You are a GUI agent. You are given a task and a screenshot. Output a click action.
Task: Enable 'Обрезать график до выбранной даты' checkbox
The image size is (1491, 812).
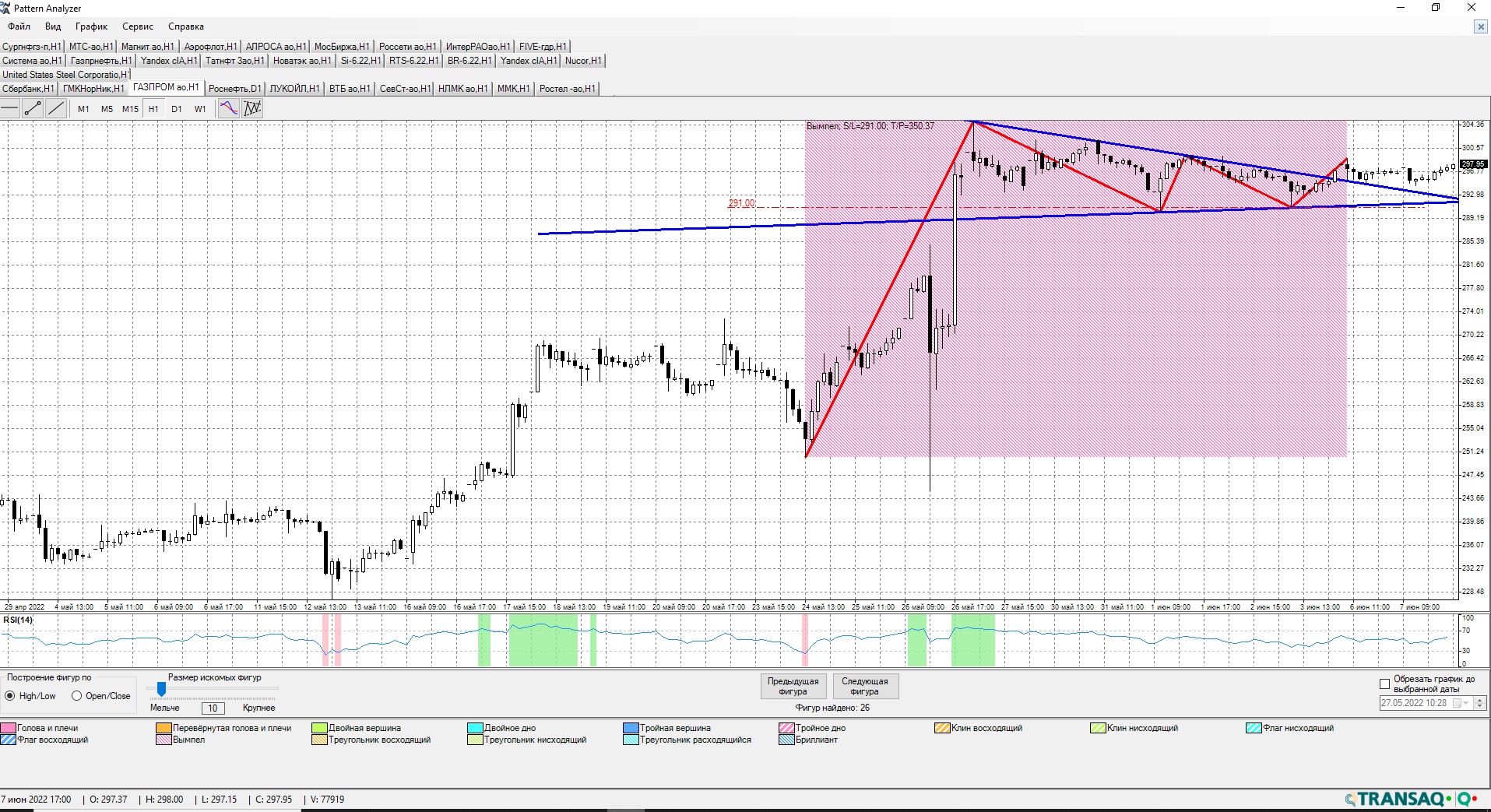(1384, 684)
